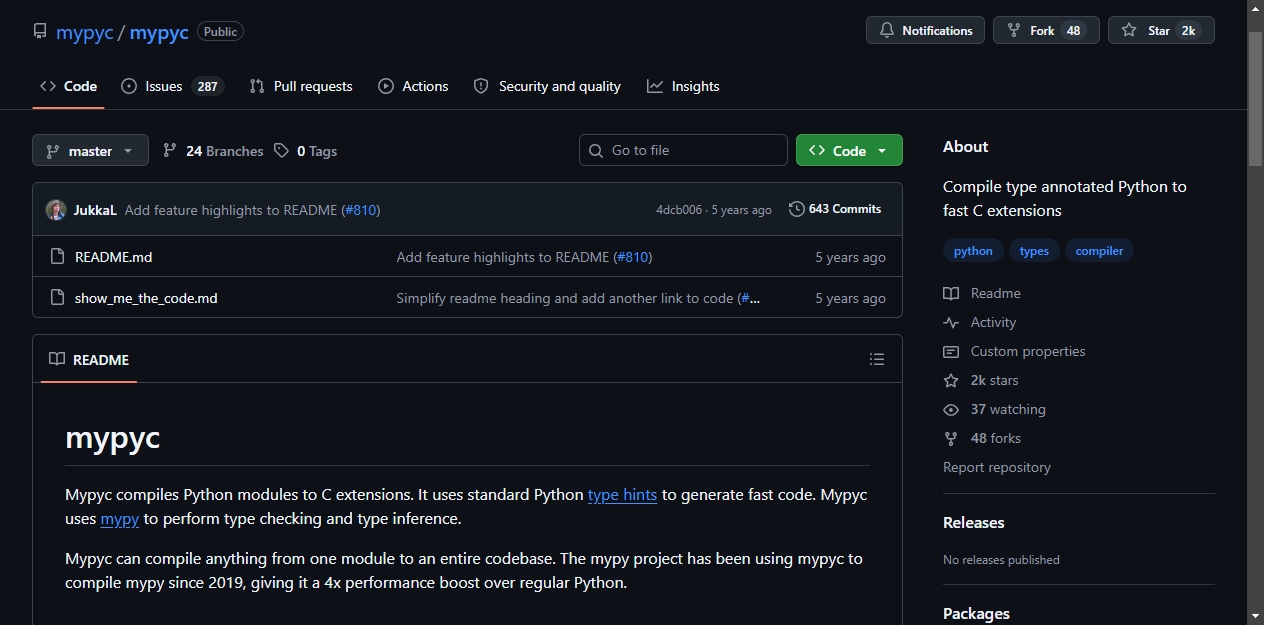Click JukkaL's avatar in the commit bar
Image resolution: width=1264 pixels, height=625 pixels.
pos(56,210)
